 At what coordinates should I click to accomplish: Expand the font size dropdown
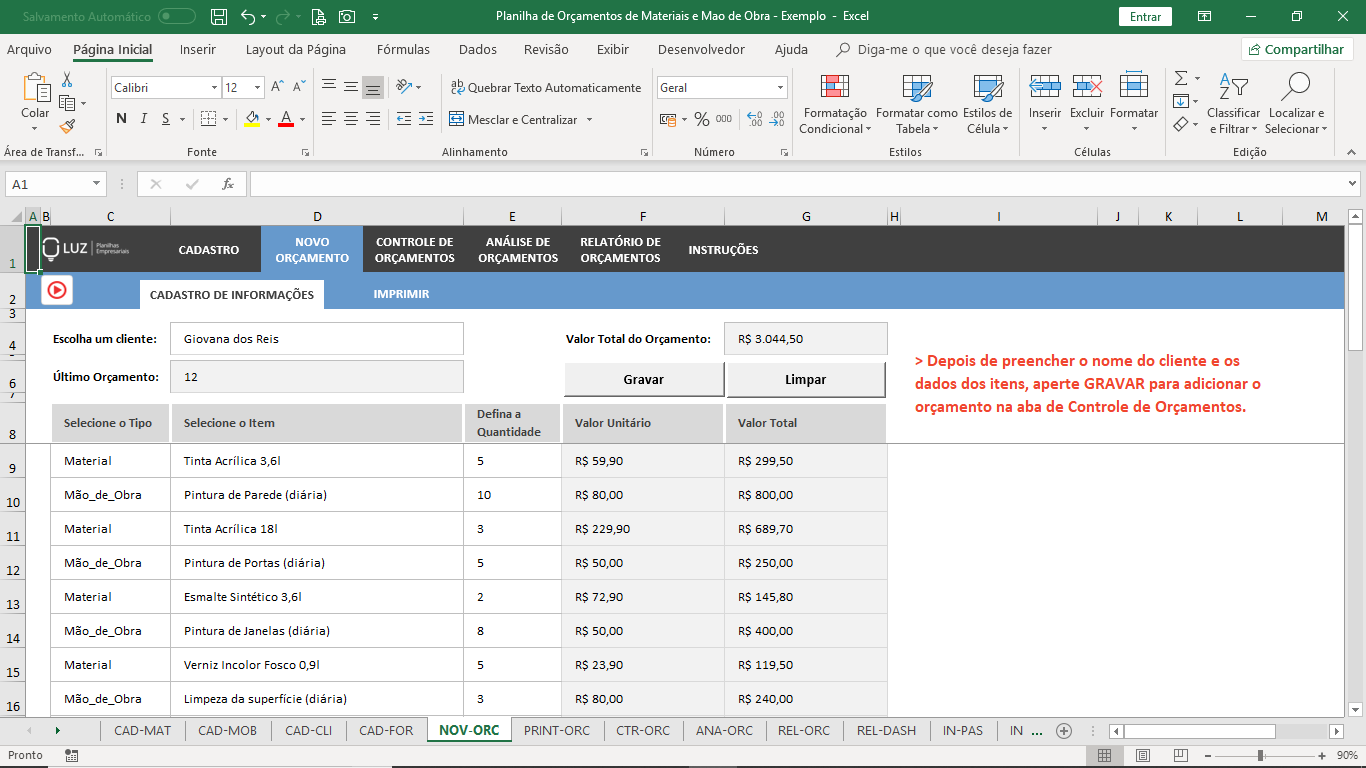pos(258,88)
